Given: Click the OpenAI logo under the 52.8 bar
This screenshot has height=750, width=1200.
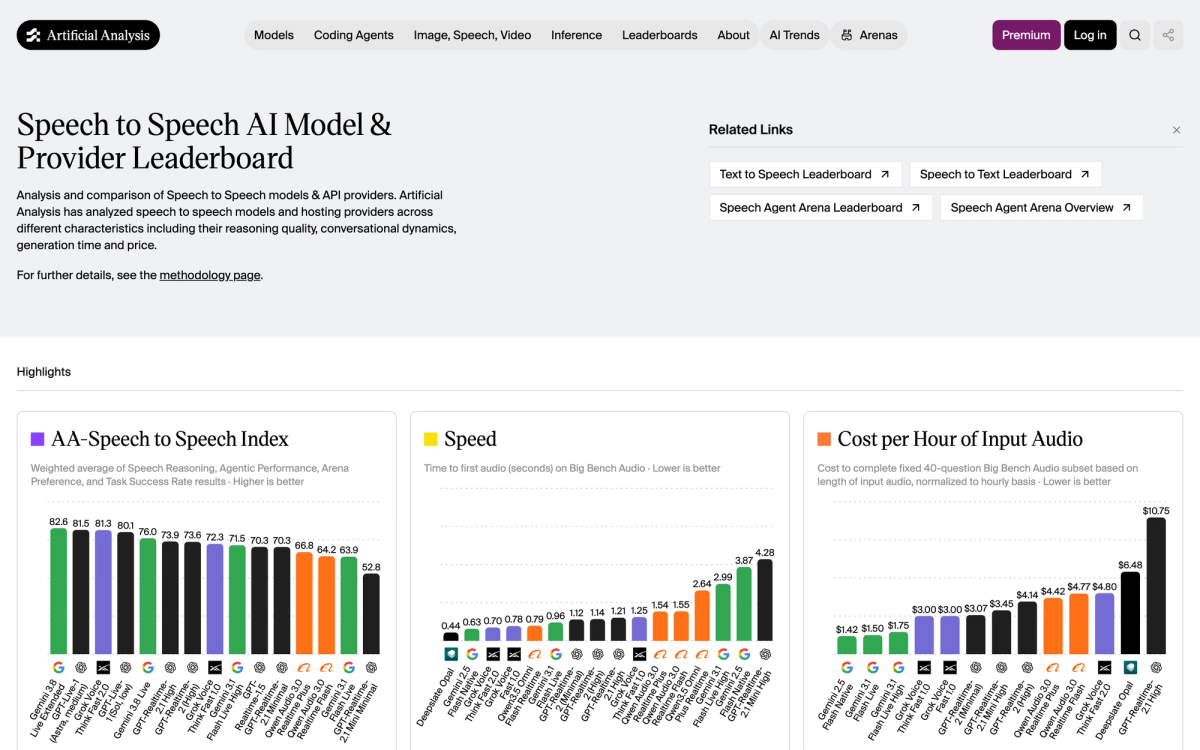Looking at the screenshot, I should tap(371, 667).
